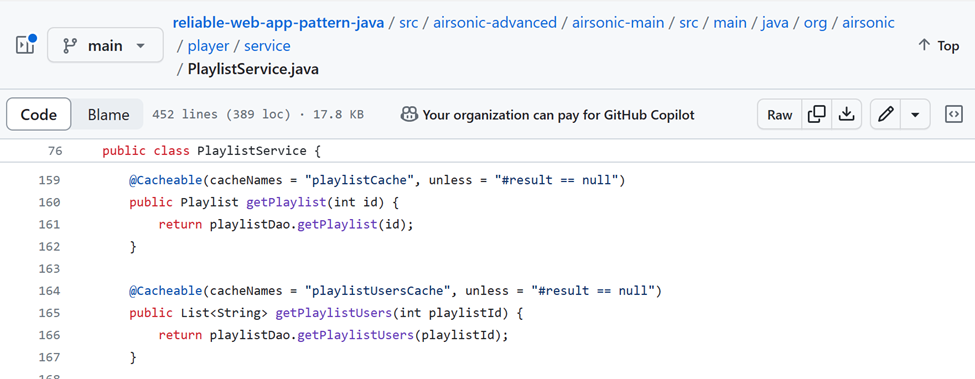
Task: Expand more edit options caret
Action: pyautogui.click(x=915, y=114)
